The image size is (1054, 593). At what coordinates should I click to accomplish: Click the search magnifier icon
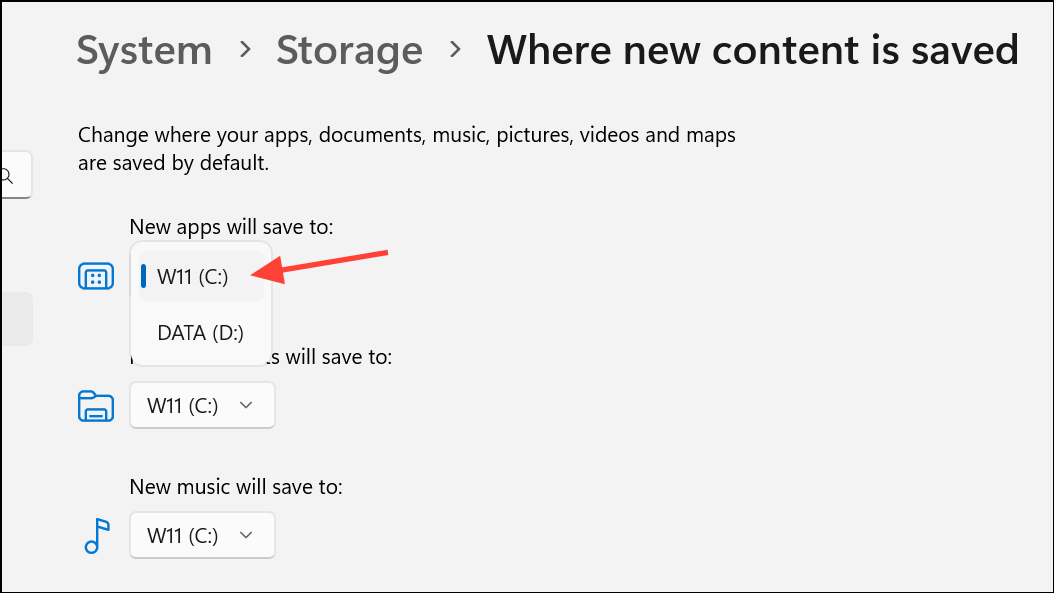(x=7, y=177)
